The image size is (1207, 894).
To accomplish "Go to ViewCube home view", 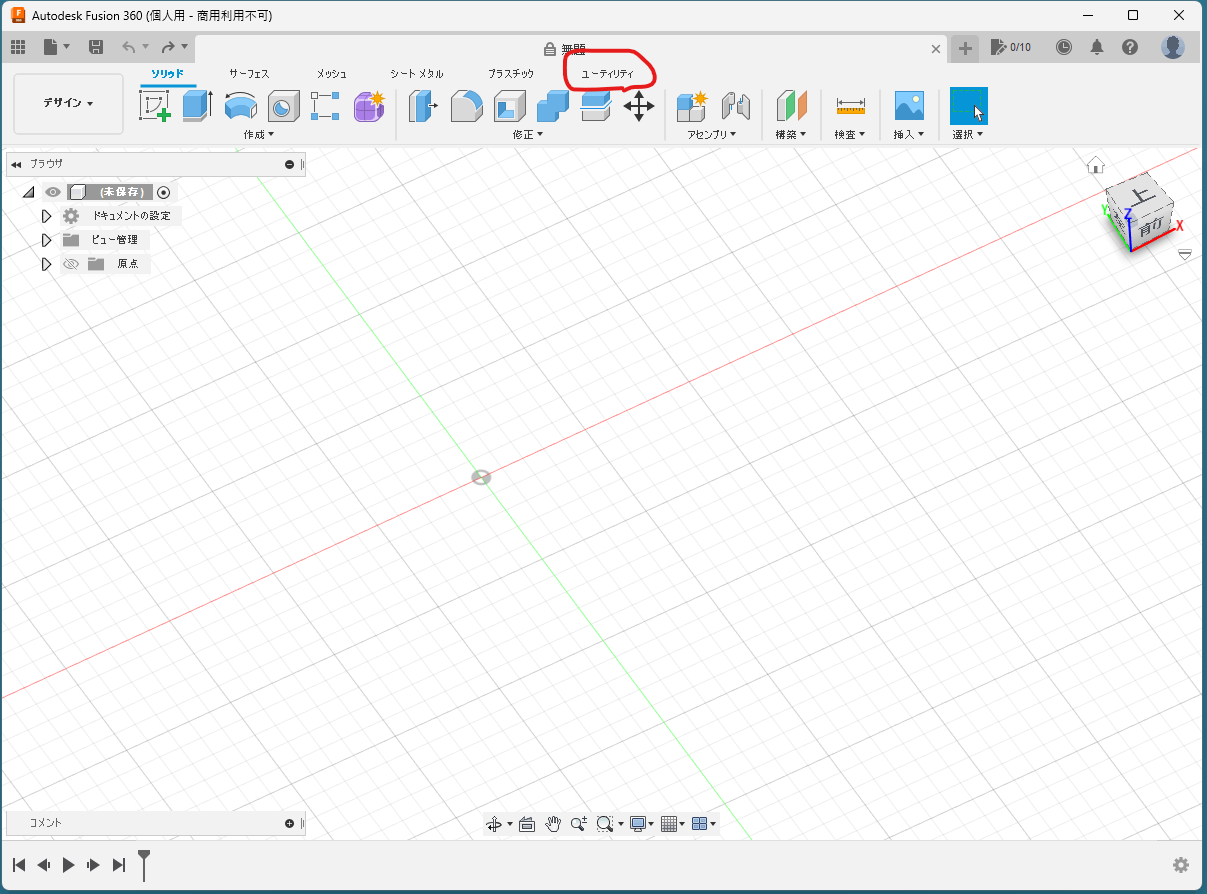I will point(1096,165).
